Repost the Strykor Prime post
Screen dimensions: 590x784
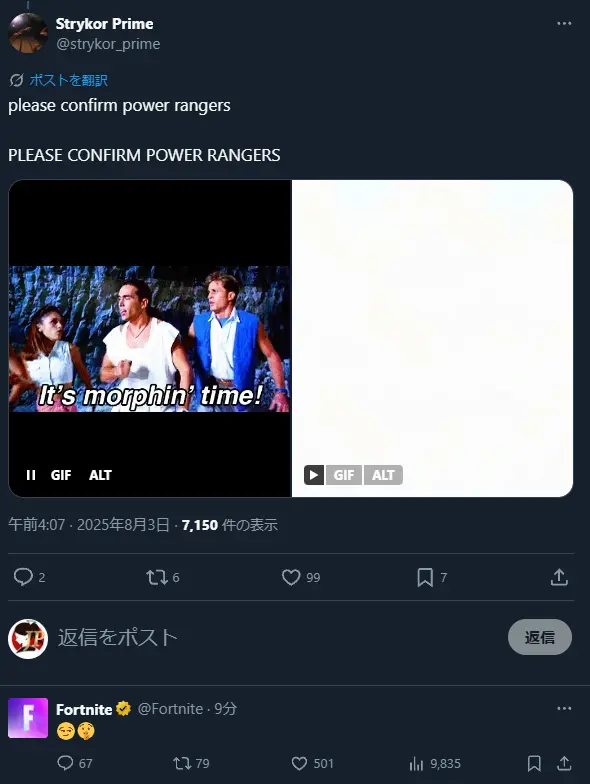156,578
